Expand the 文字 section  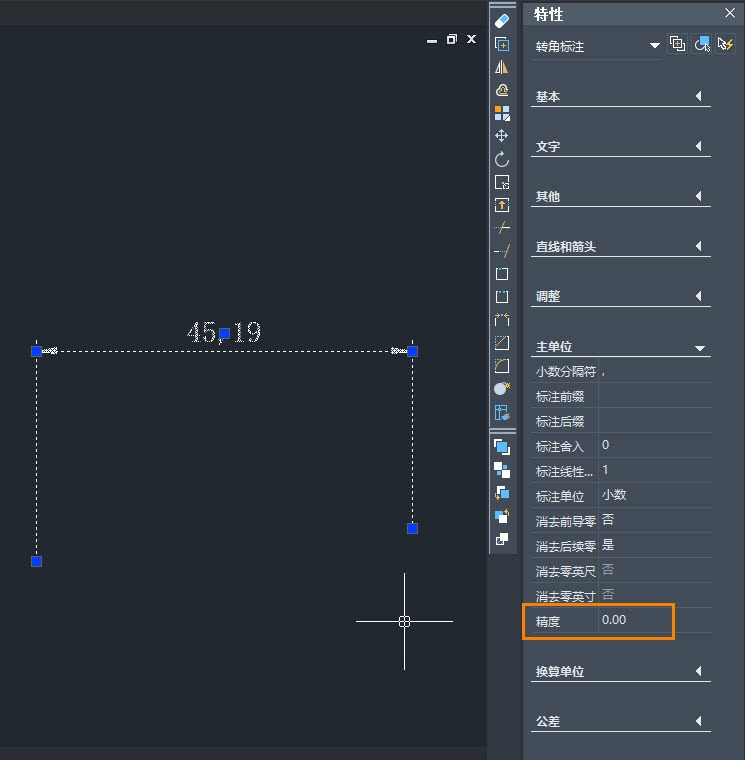(698, 146)
